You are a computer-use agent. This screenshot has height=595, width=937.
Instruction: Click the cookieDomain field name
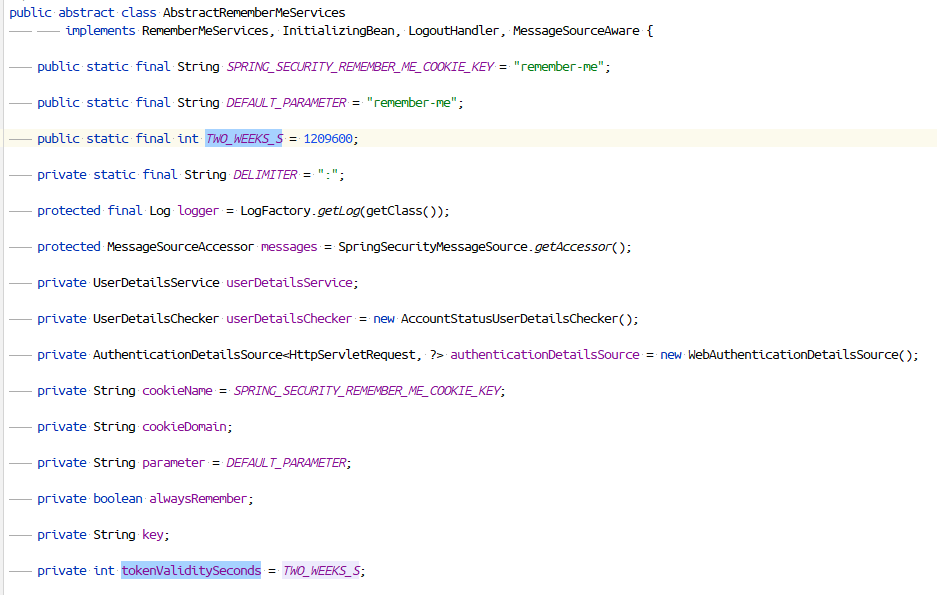185,427
